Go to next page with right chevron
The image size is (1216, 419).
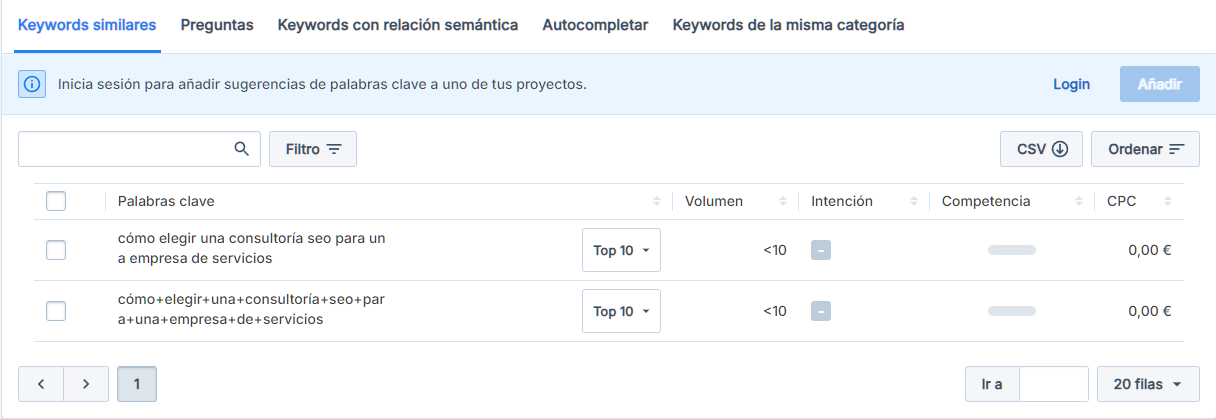[86, 384]
